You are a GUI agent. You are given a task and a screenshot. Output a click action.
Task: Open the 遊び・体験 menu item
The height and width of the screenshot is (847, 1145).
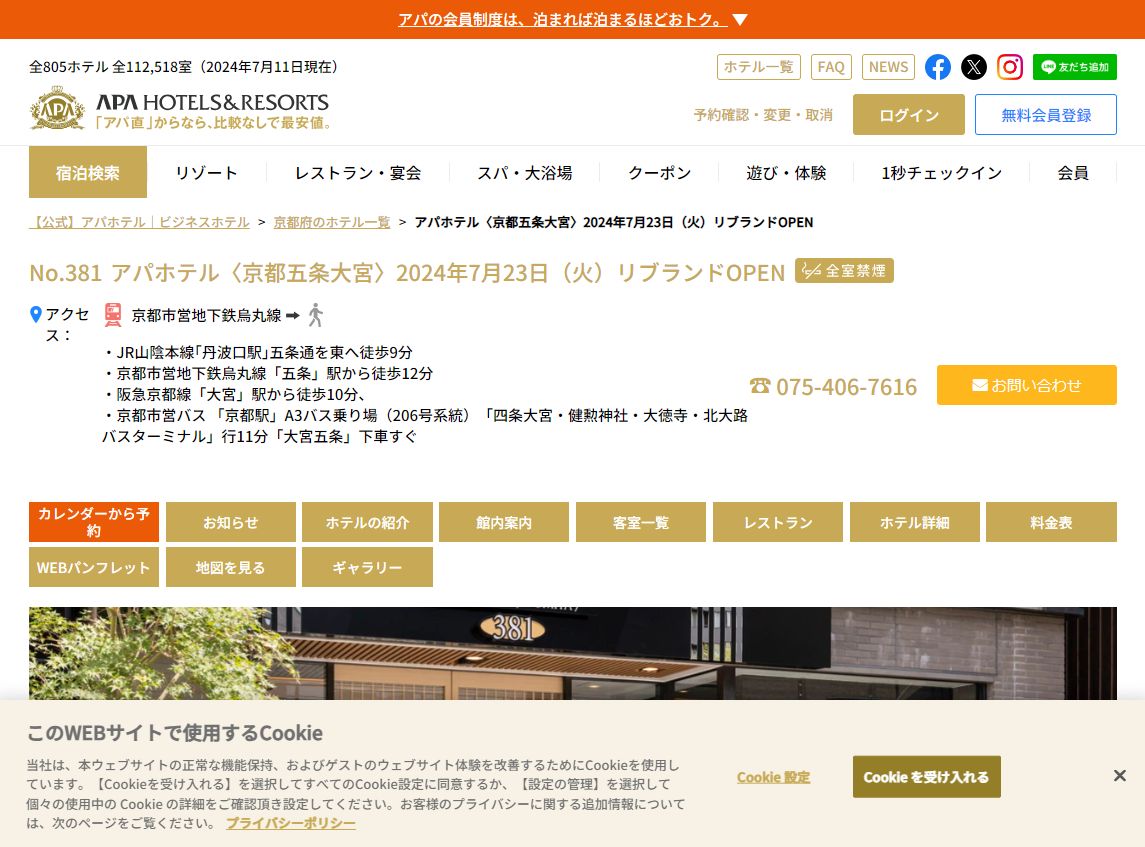coord(786,172)
